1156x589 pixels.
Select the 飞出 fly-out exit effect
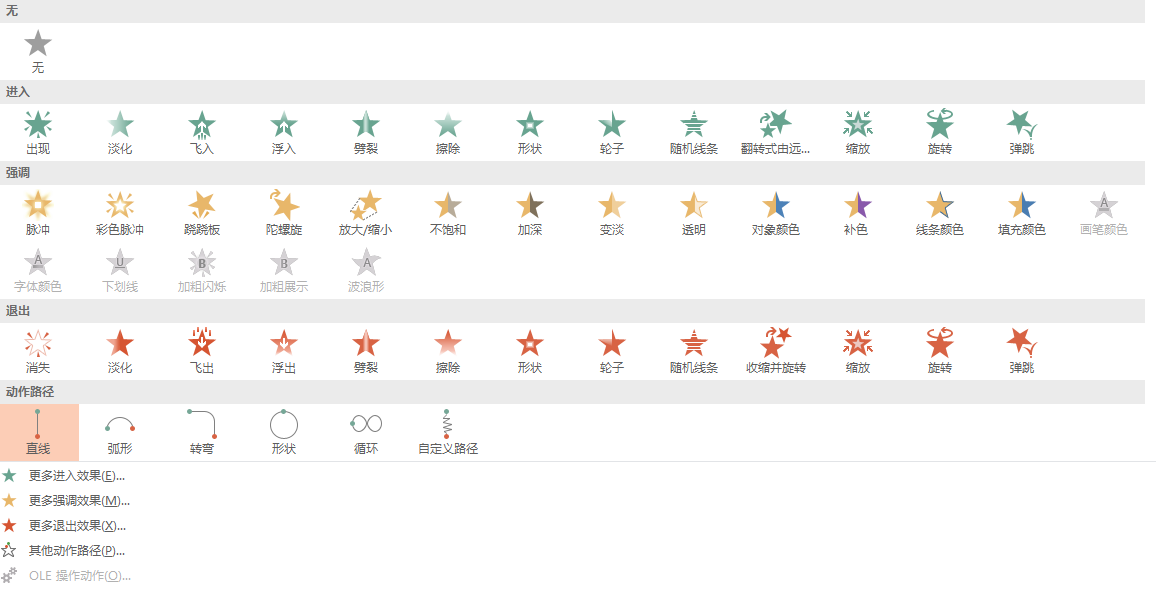pyautogui.click(x=202, y=352)
